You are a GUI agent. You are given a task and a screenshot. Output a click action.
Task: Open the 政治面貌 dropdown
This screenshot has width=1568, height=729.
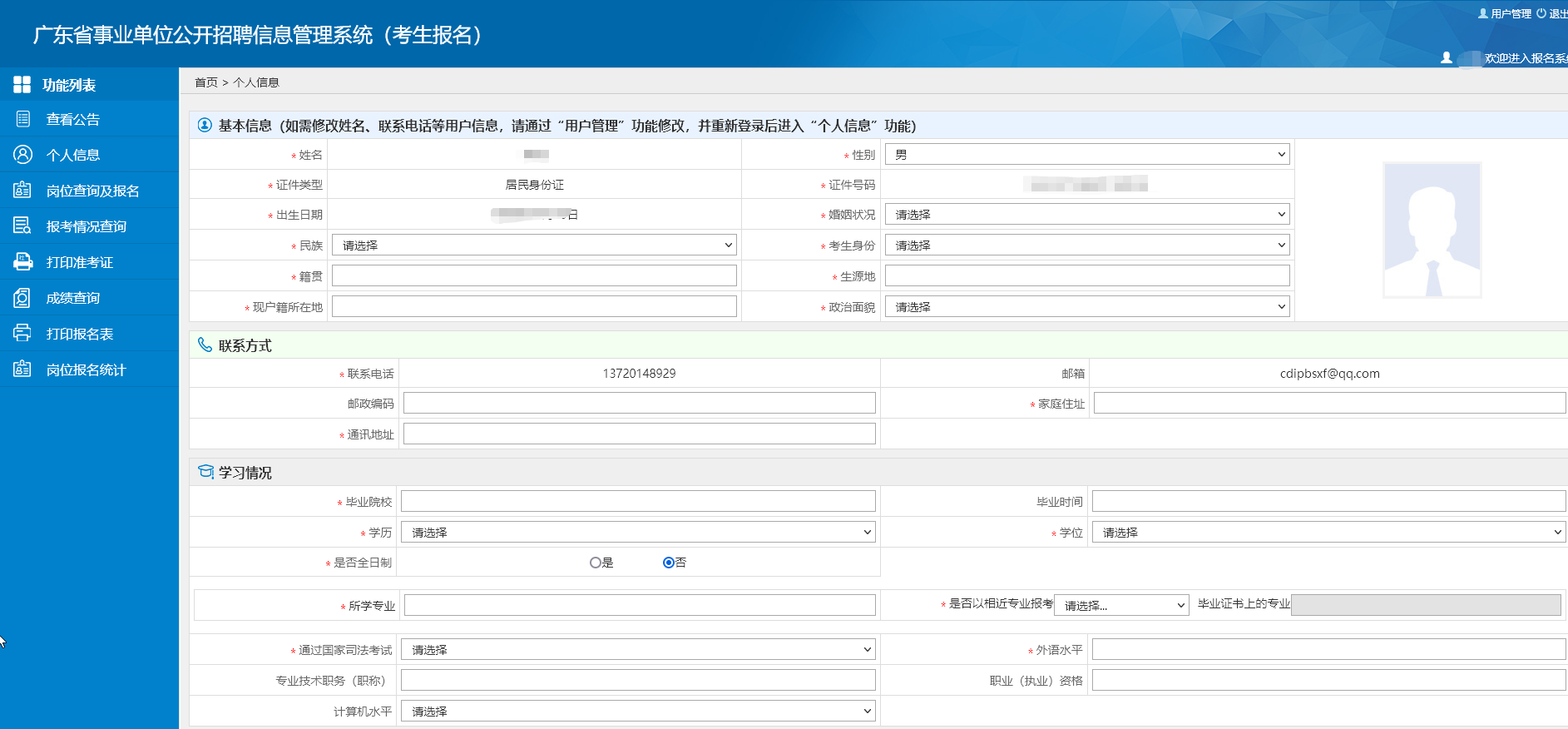click(1086, 307)
